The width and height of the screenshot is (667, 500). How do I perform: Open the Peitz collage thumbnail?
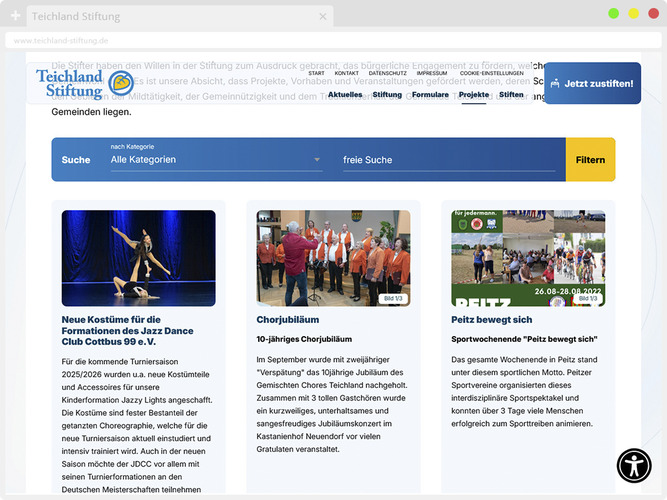click(x=528, y=258)
